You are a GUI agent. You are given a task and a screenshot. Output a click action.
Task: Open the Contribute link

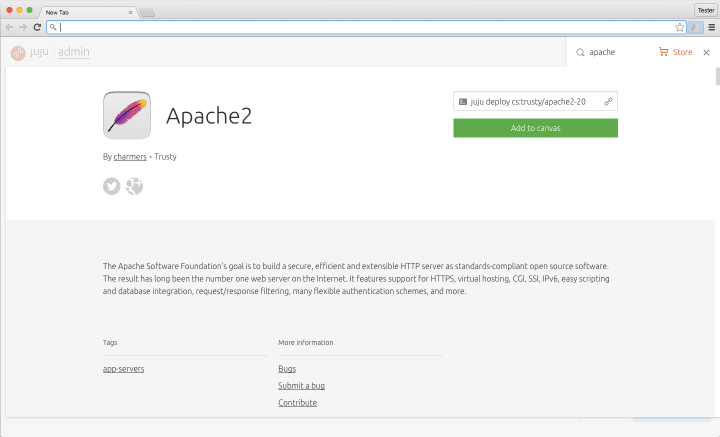298,403
